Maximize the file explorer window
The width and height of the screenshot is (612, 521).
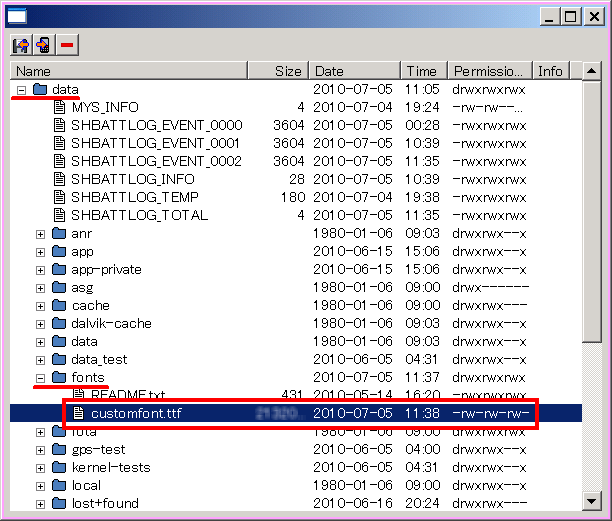570,16
